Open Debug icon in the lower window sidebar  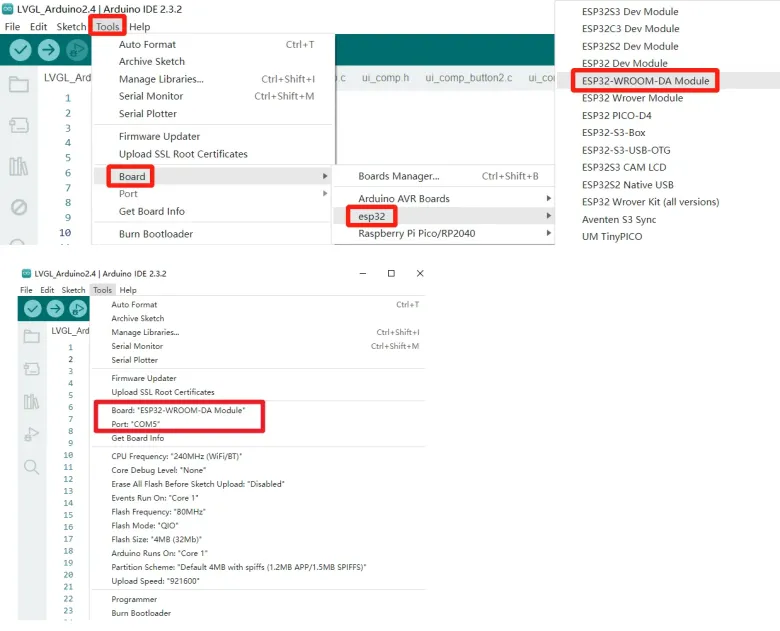tap(31, 434)
